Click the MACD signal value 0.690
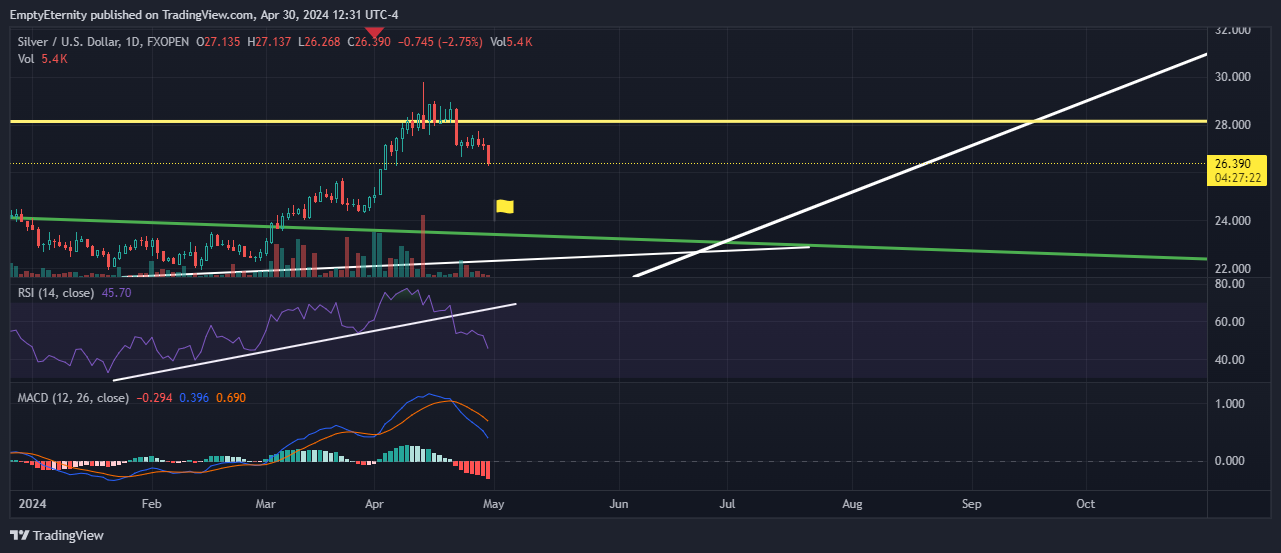 tap(230, 398)
